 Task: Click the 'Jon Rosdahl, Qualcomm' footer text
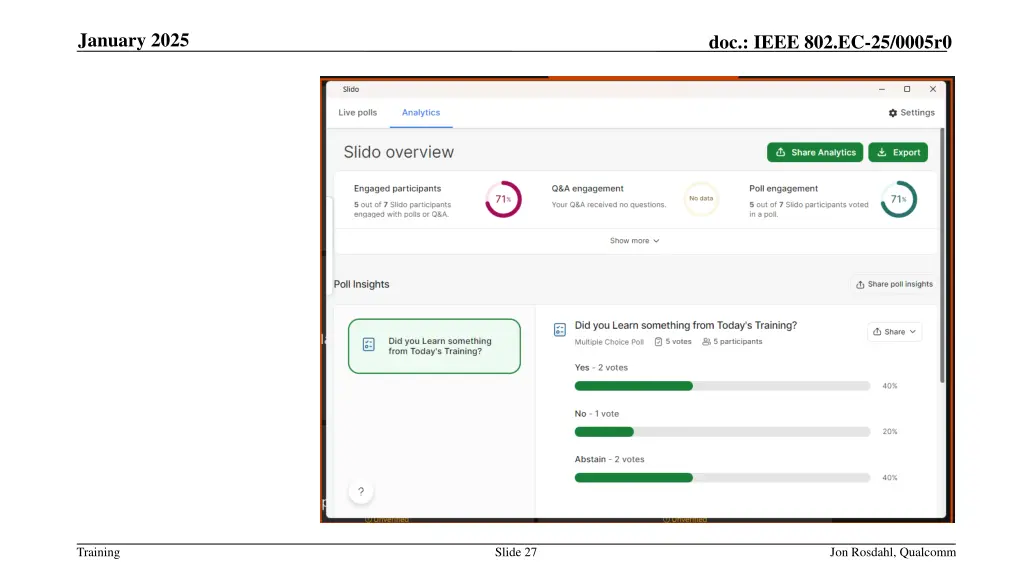coord(893,552)
